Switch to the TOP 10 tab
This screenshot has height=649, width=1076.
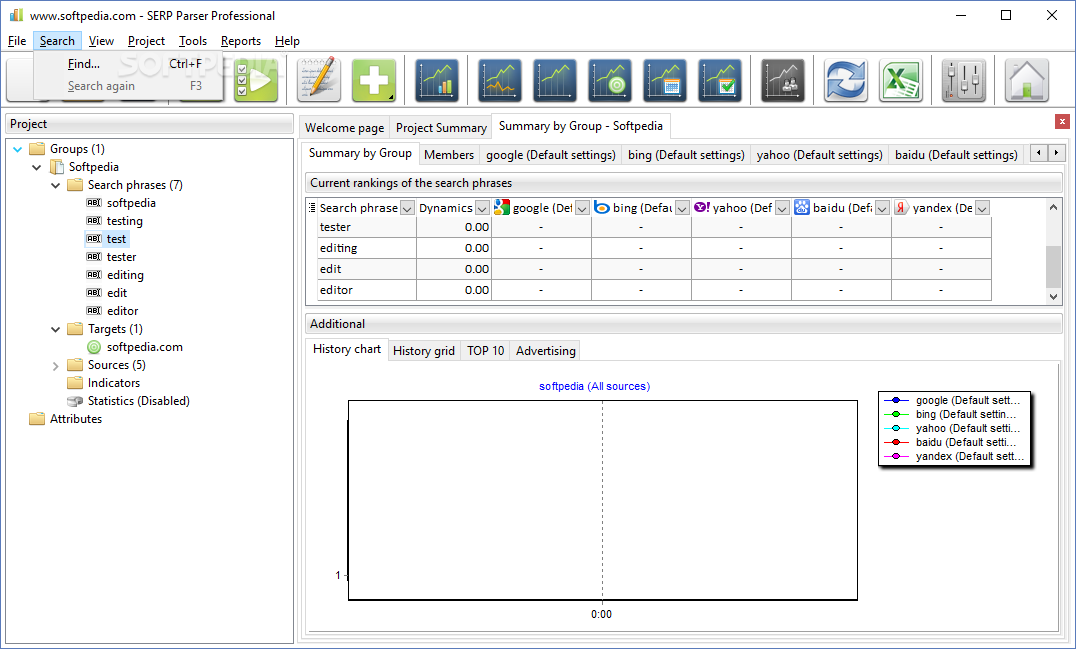coord(486,351)
